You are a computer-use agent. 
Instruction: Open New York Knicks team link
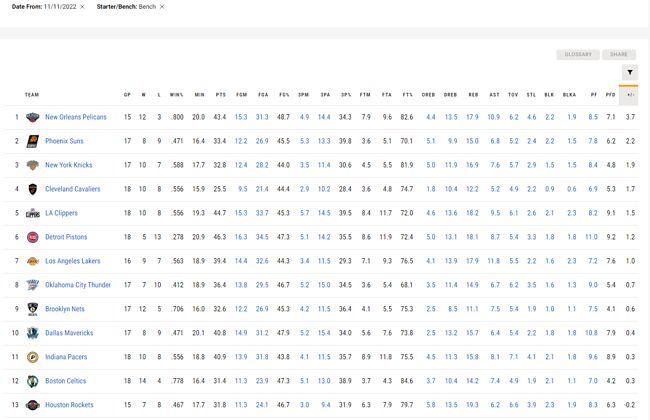[x=69, y=165]
